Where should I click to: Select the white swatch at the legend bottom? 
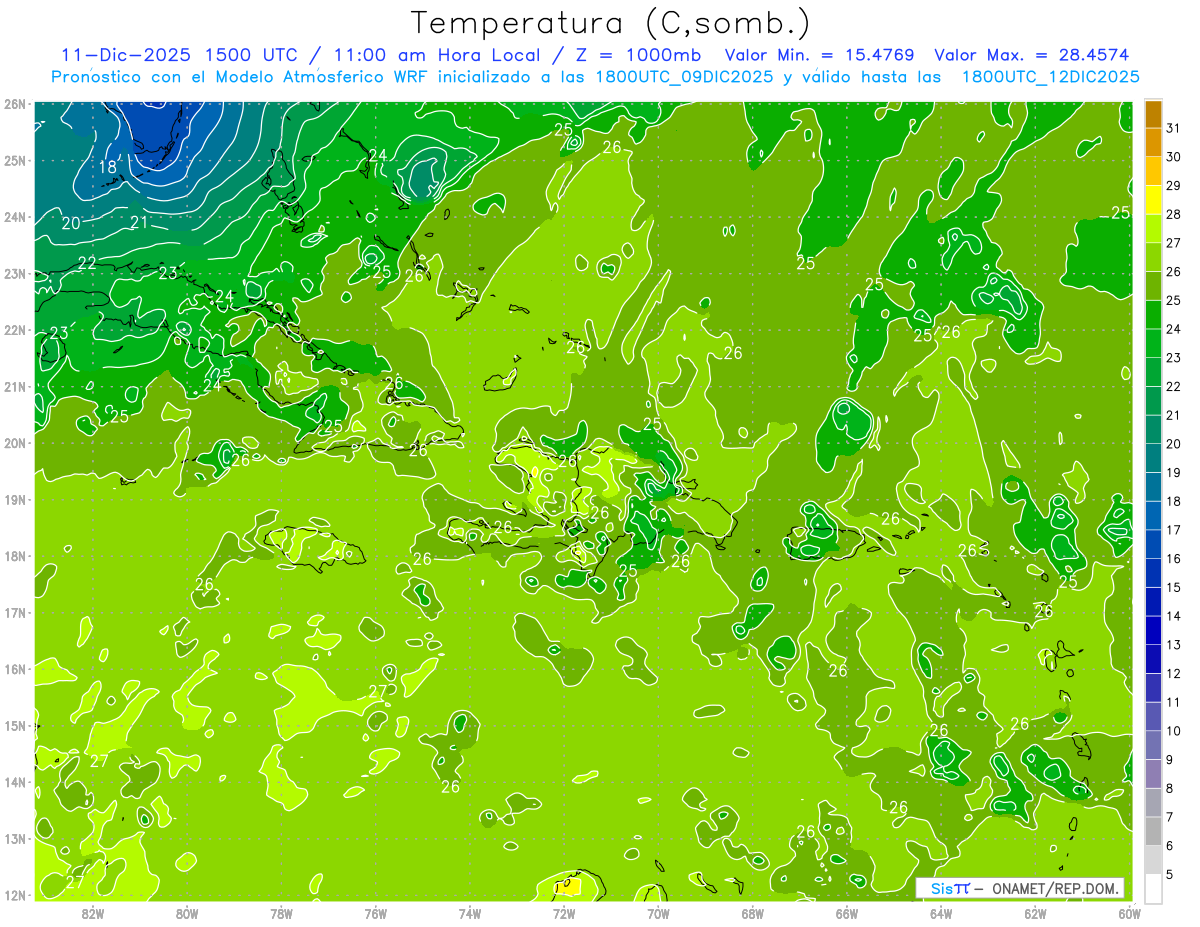[x=1153, y=888]
